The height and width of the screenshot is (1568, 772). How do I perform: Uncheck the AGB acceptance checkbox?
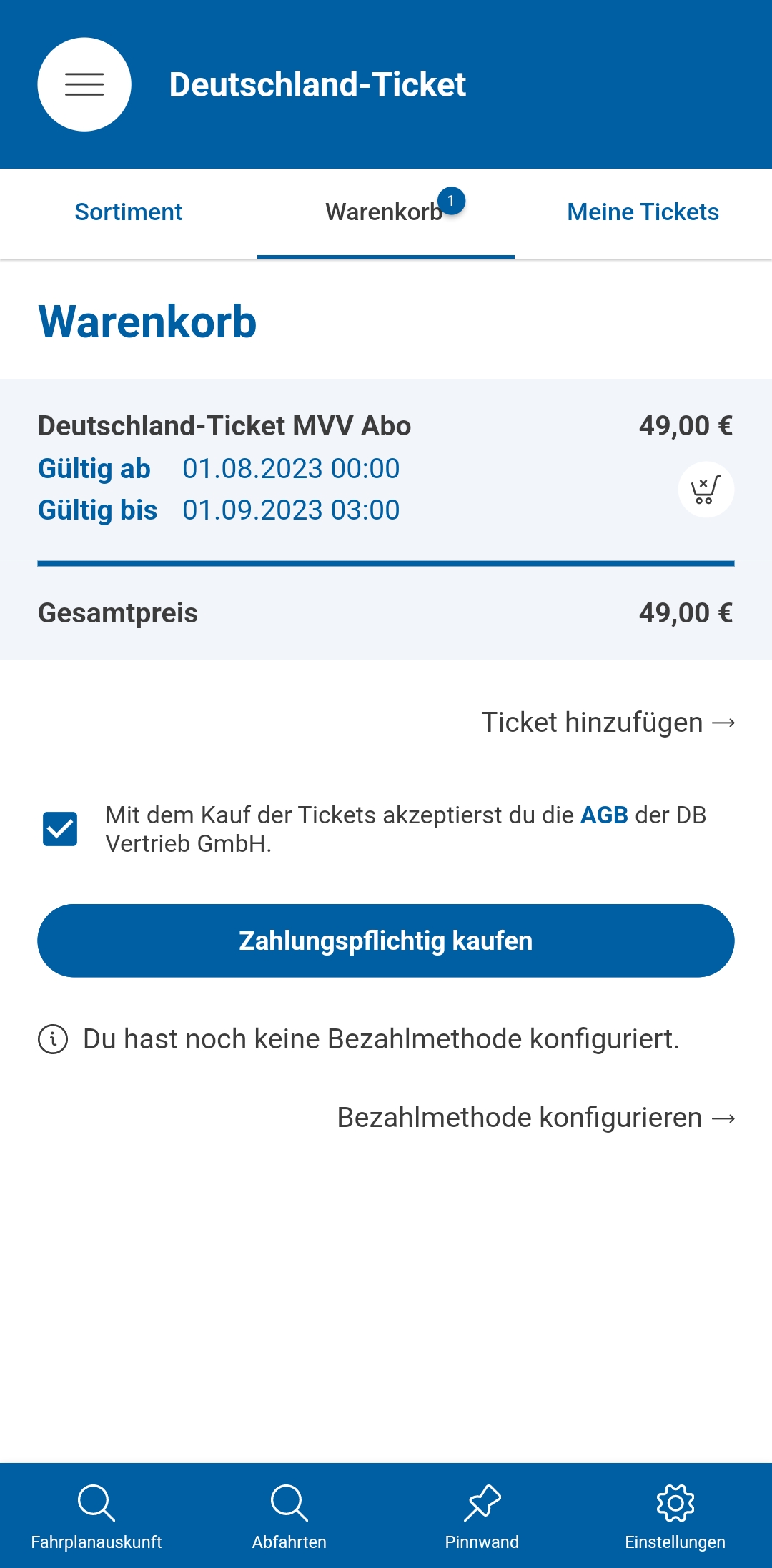[60, 829]
